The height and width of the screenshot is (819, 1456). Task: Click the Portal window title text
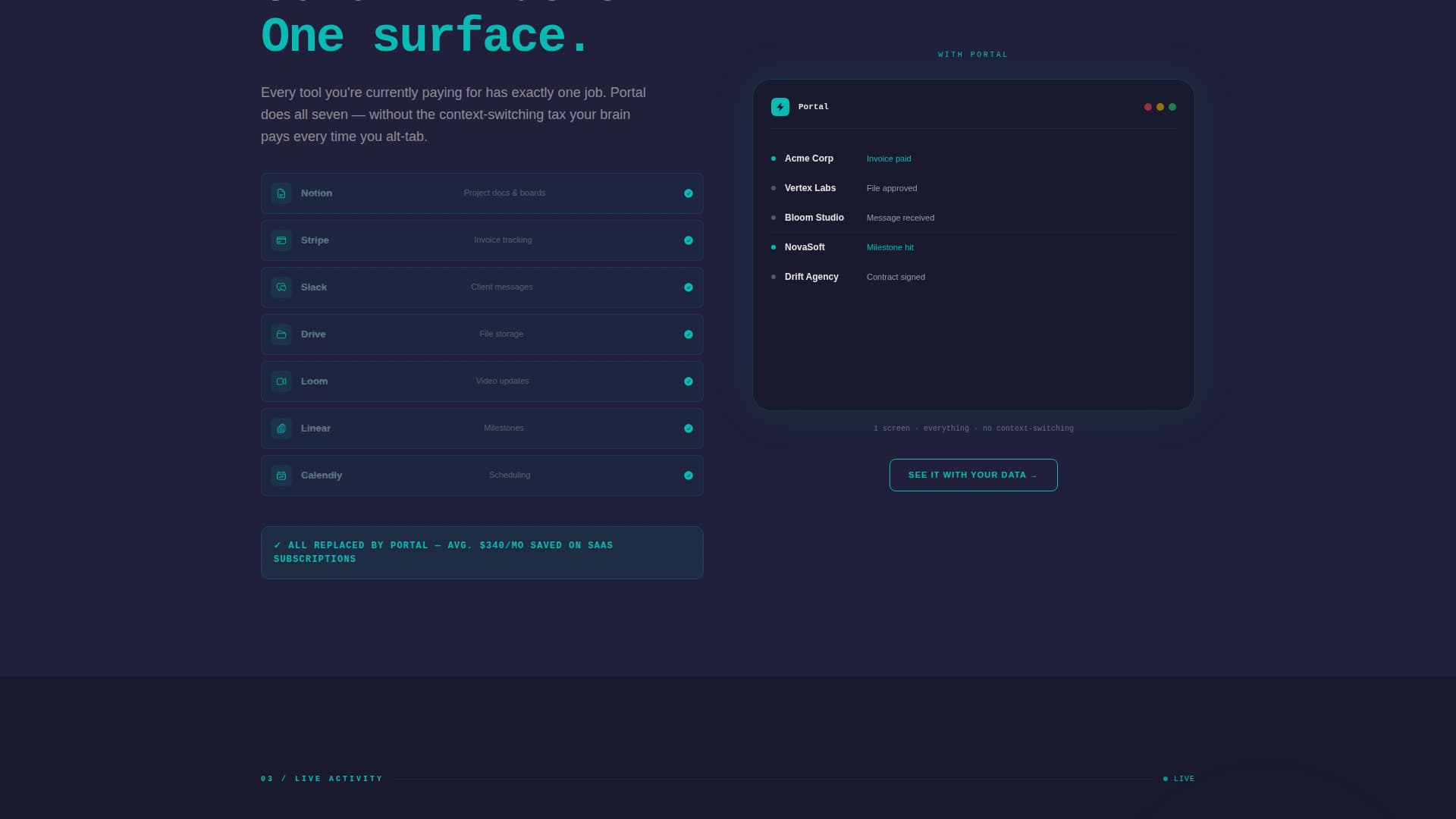pos(814,107)
